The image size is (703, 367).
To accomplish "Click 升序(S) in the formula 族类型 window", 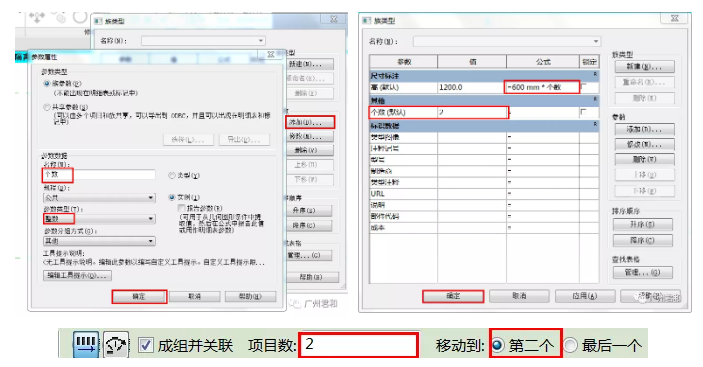I will pos(642,224).
